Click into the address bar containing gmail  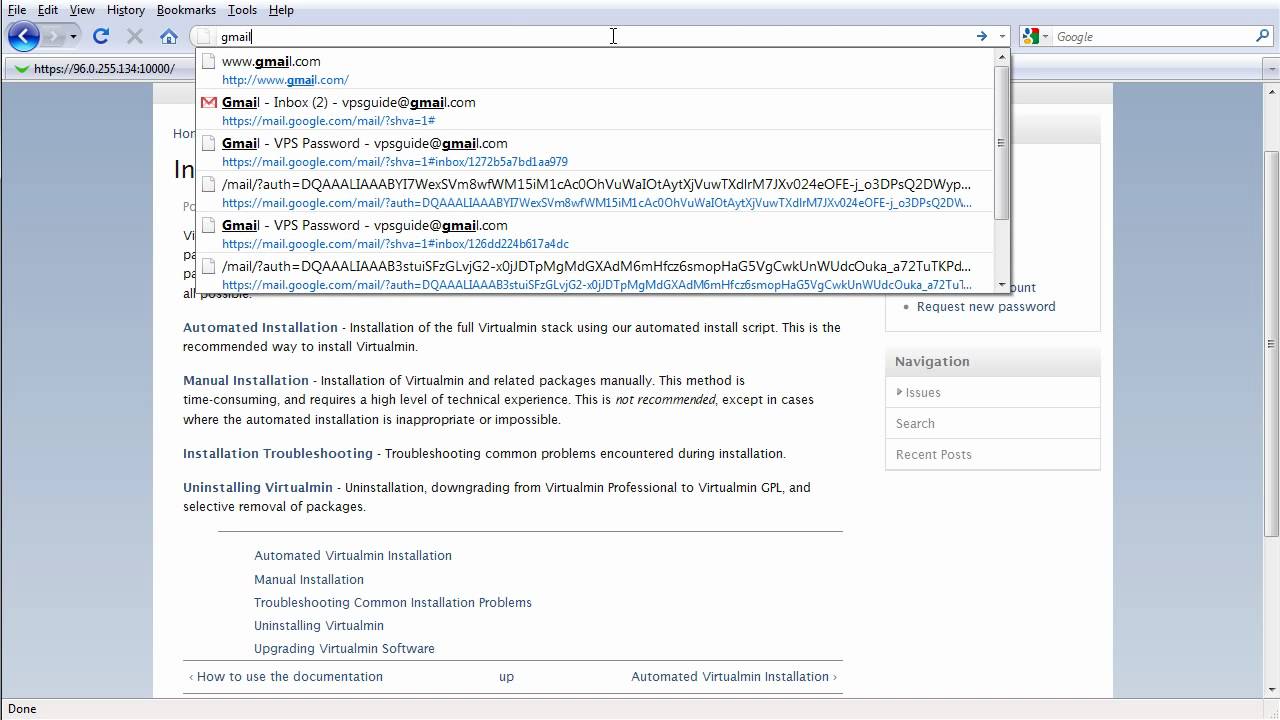coord(594,37)
